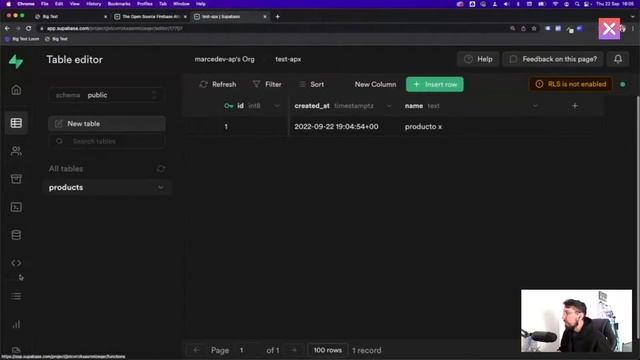This screenshot has width=640, height=360.
Task: Open the Help button
Action: (x=478, y=59)
